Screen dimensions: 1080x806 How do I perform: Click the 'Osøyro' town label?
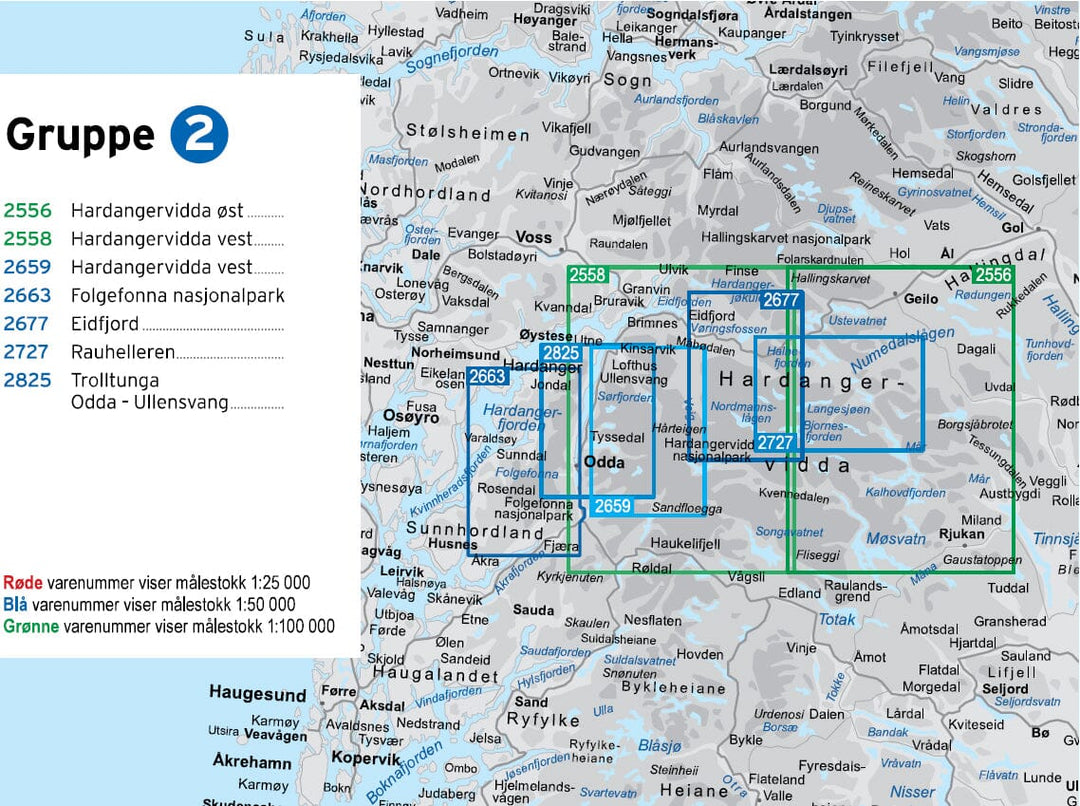[x=411, y=417]
